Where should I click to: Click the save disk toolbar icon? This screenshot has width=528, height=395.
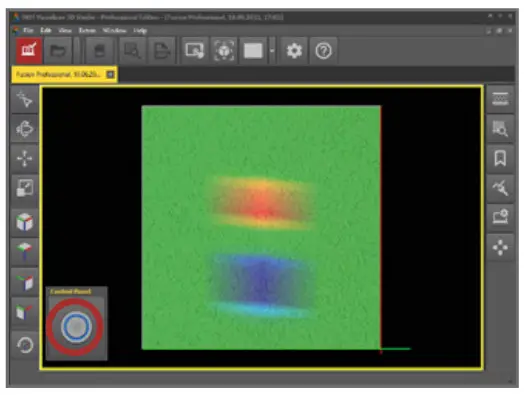pos(99,51)
